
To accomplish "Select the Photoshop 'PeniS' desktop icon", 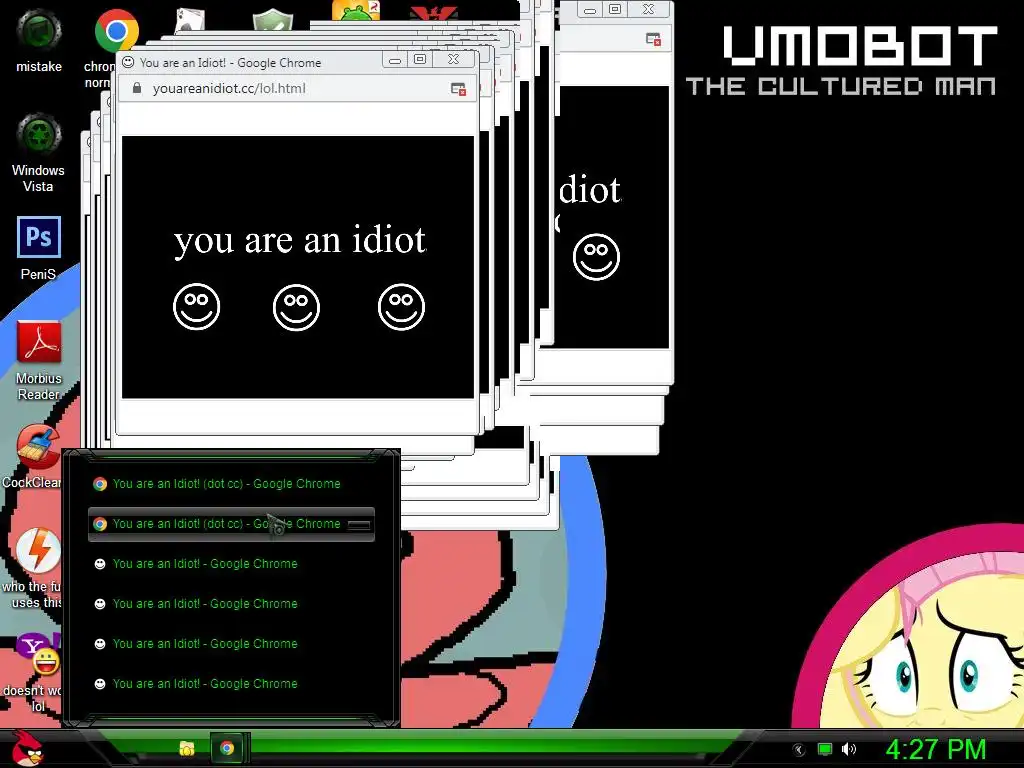I will tap(39, 237).
